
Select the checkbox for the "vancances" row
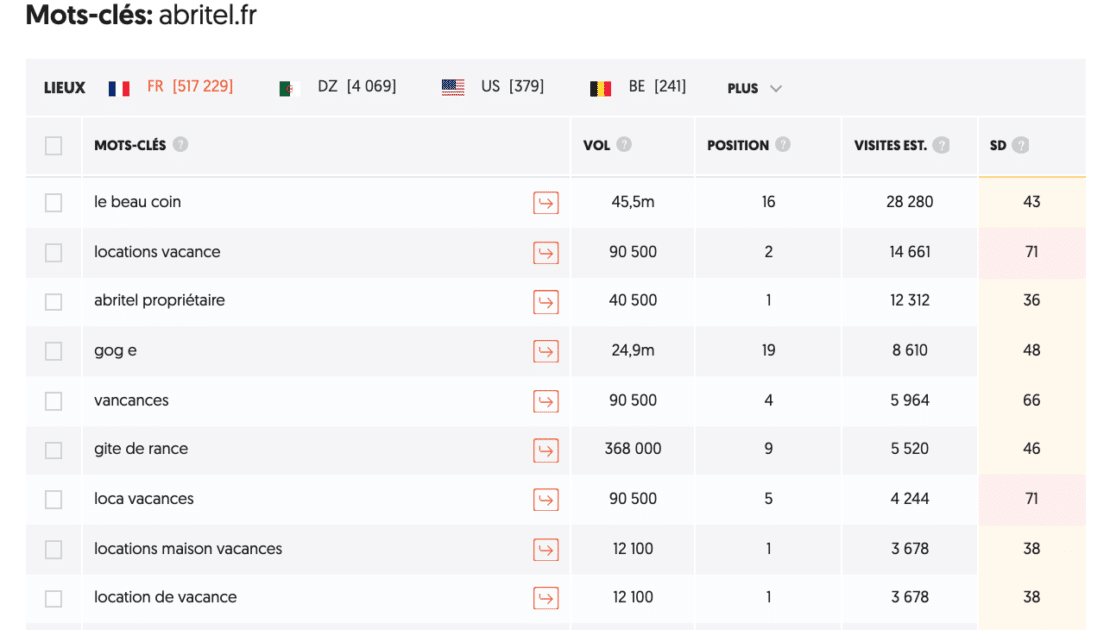pos(54,401)
